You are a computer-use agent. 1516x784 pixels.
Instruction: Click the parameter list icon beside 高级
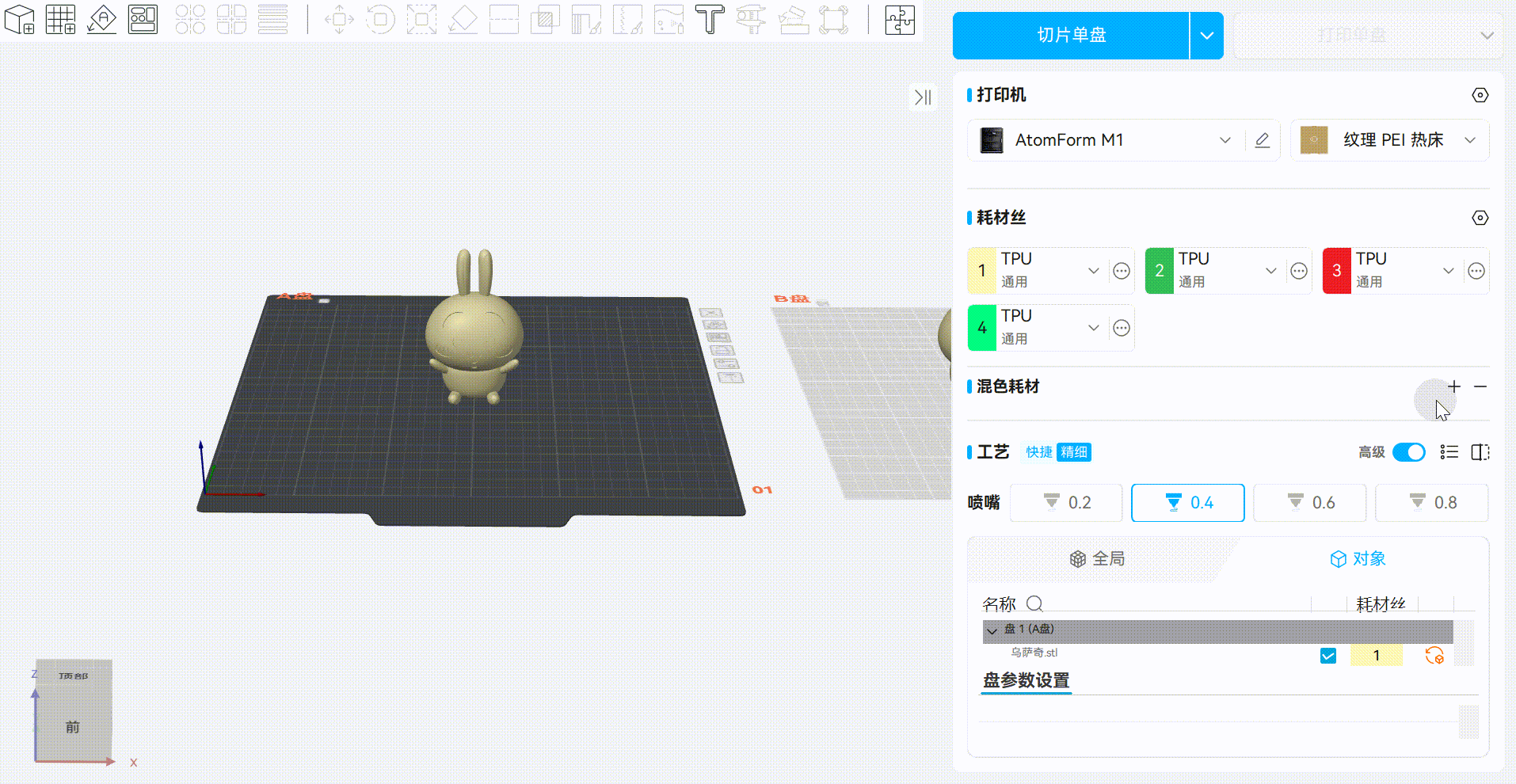(x=1449, y=452)
